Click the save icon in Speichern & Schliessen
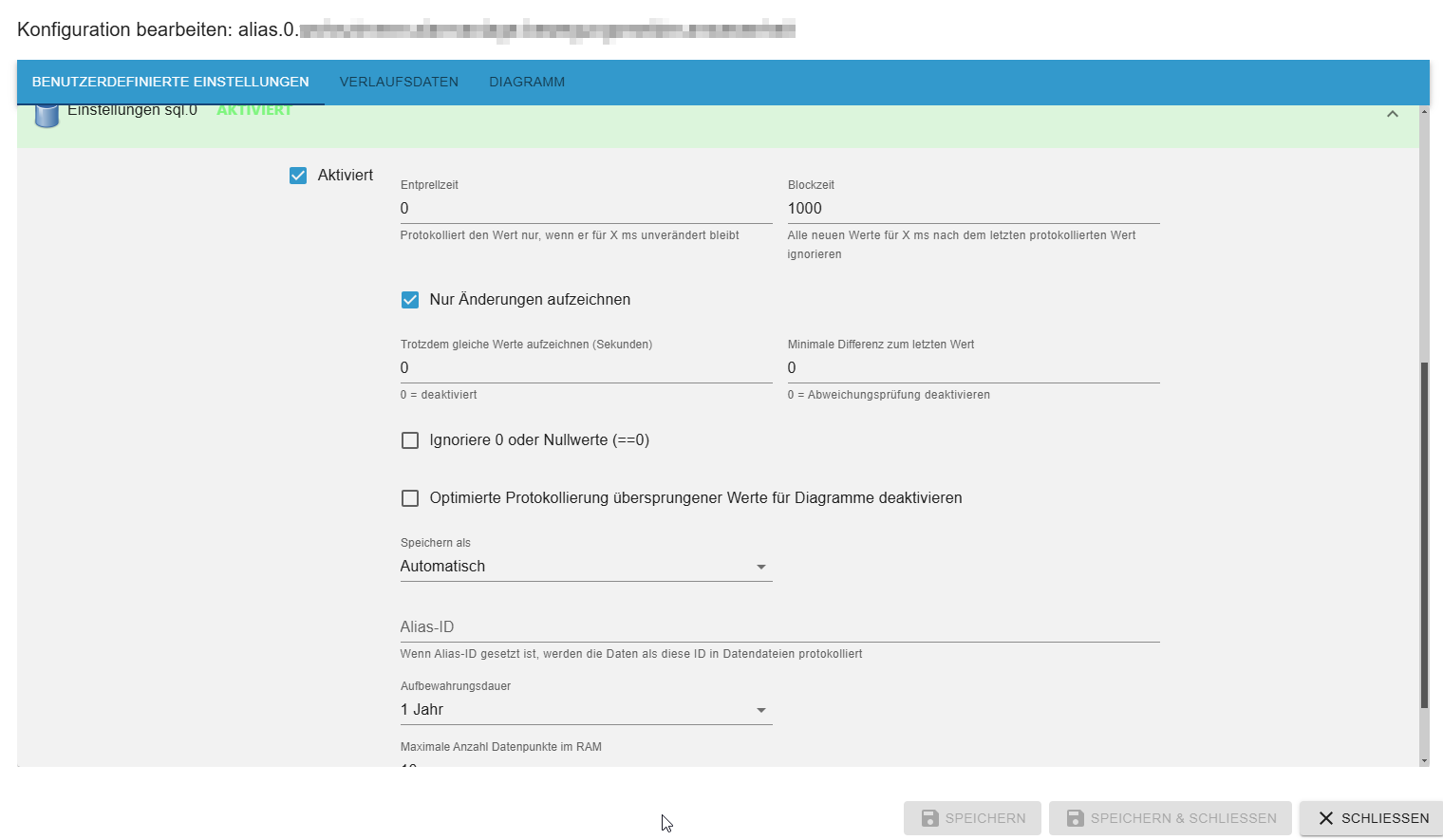The height and width of the screenshot is (840, 1443). (x=1076, y=818)
